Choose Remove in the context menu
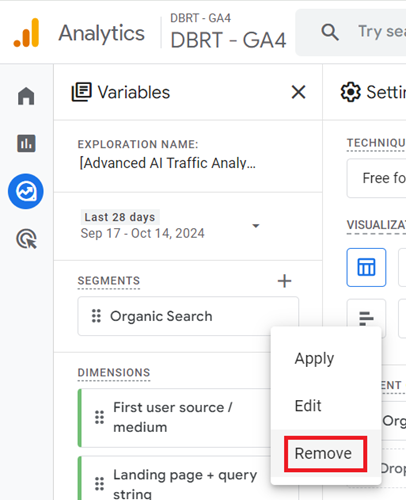Viewport: 406px width, 500px height. click(x=323, y=453)
